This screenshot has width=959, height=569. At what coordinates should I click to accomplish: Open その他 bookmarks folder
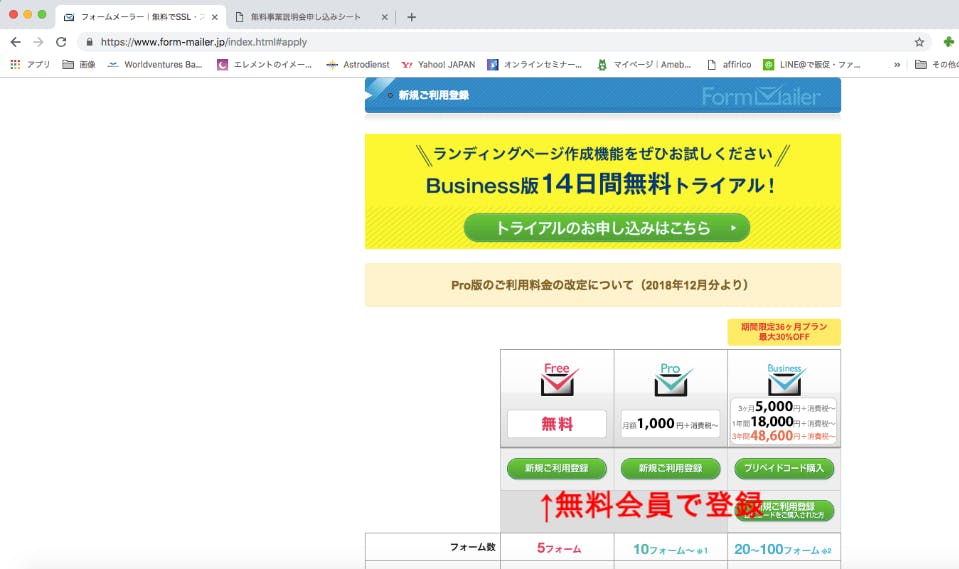(x=936, y=64)
